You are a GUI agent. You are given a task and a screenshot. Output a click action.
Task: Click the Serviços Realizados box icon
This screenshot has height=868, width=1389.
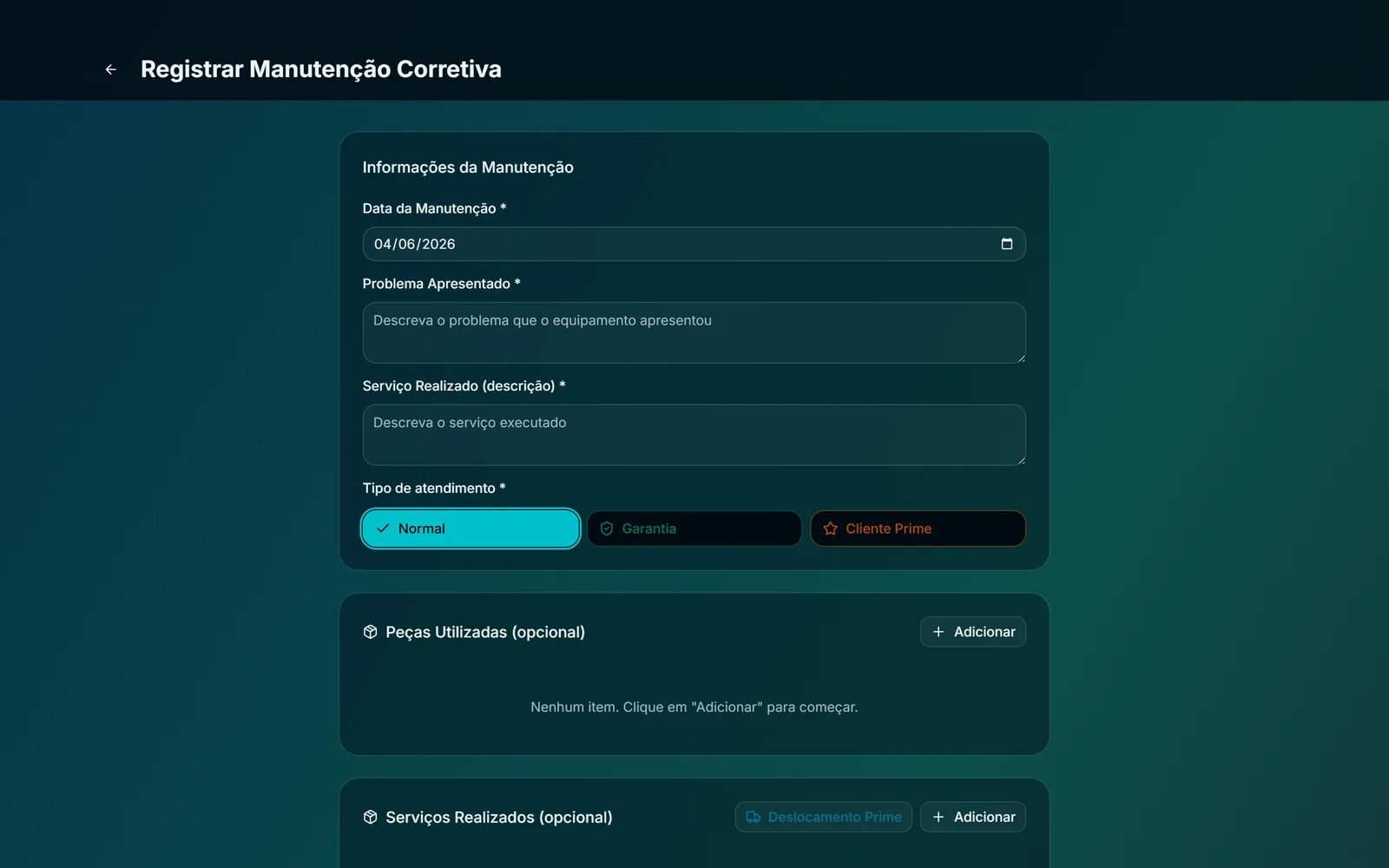click(x=371, y=817)
